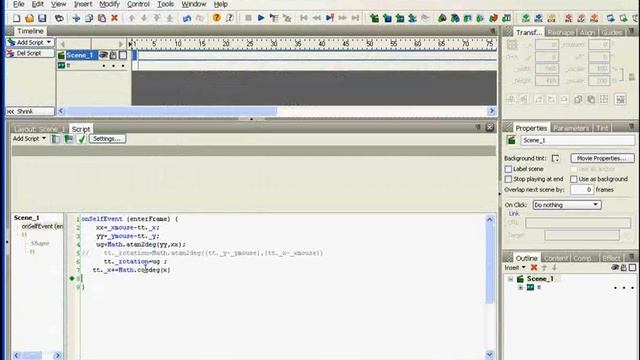Open the Add Script dropdown in Timeline
Image resolution: width=640 pixels, height=360 pixels.
point(30,42)
